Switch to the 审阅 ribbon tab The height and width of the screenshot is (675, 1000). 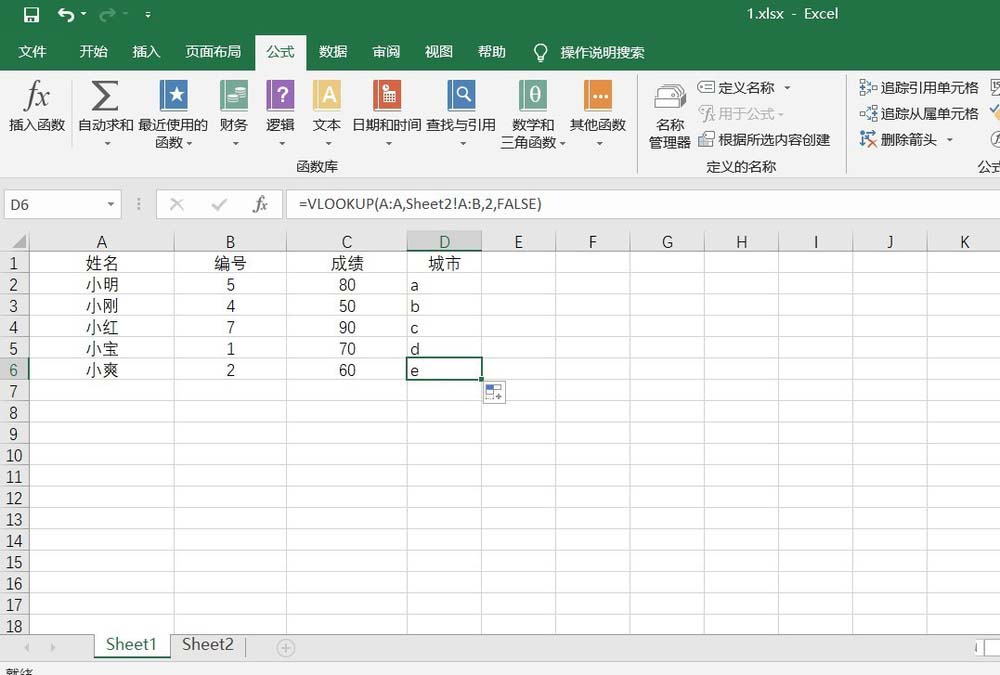tap(386, 52)
